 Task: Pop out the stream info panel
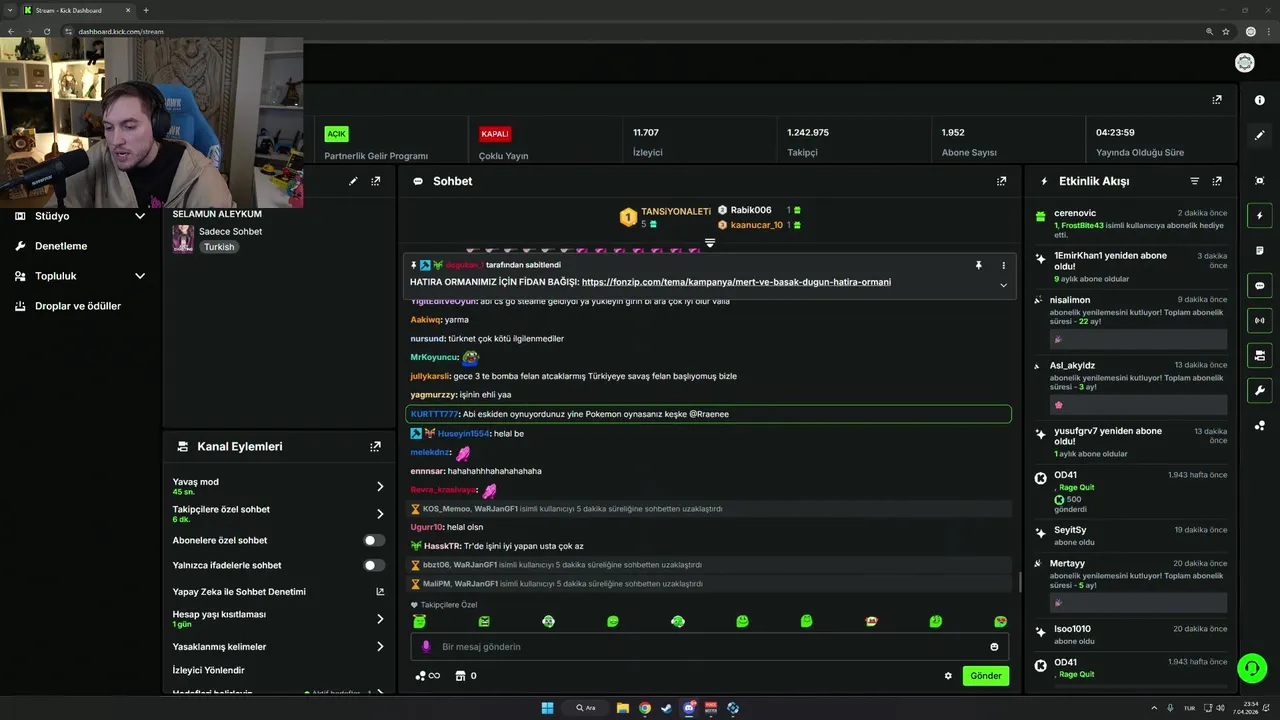375,181
